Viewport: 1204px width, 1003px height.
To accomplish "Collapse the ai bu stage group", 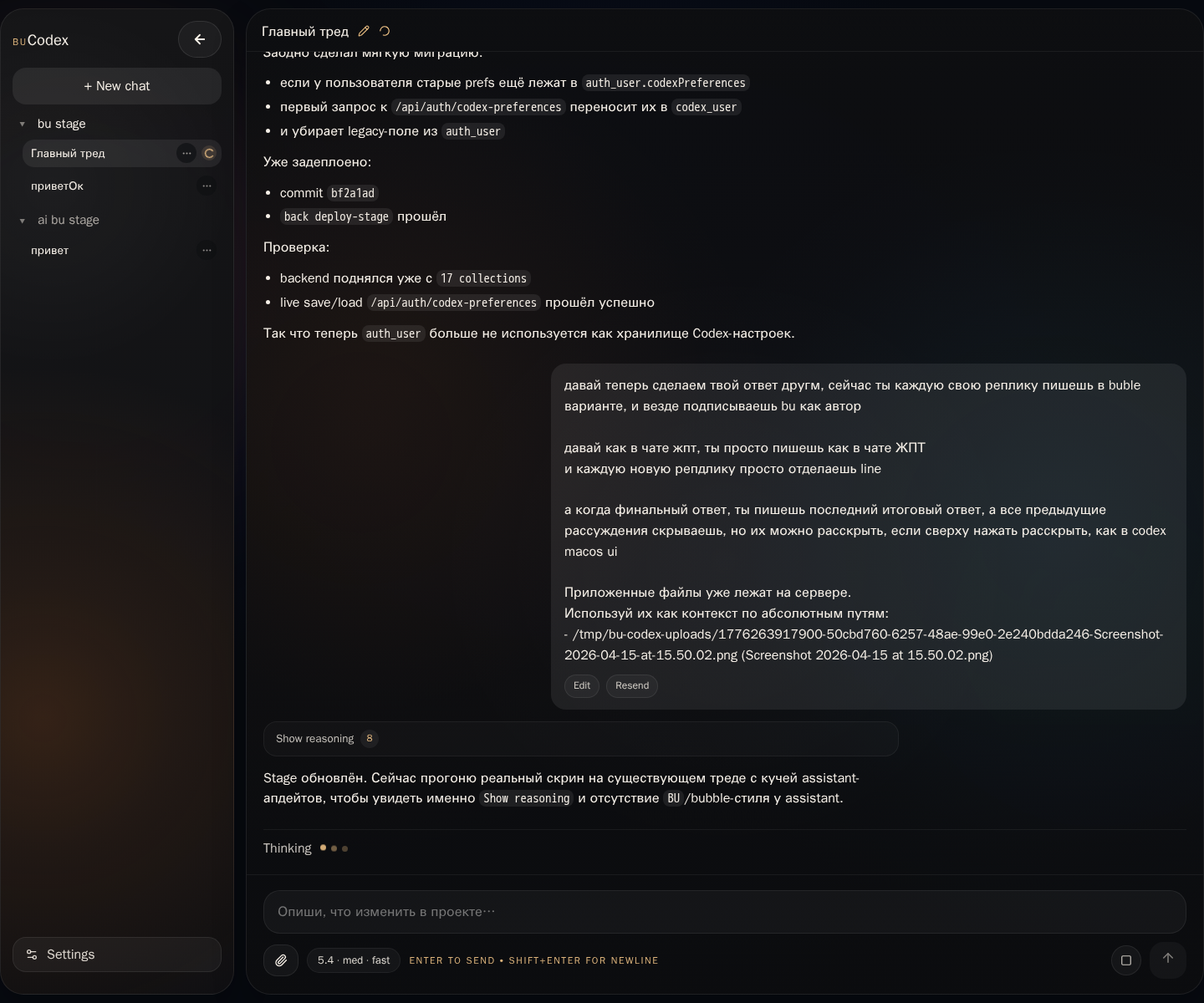I will (23, 221).
